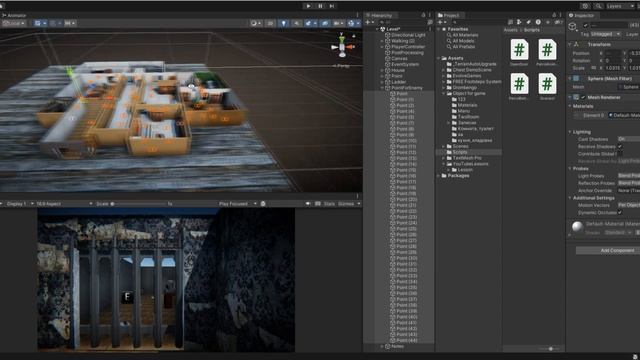
Task: Toggle Stats button in Game view toolbar
Action: (329, 204)
